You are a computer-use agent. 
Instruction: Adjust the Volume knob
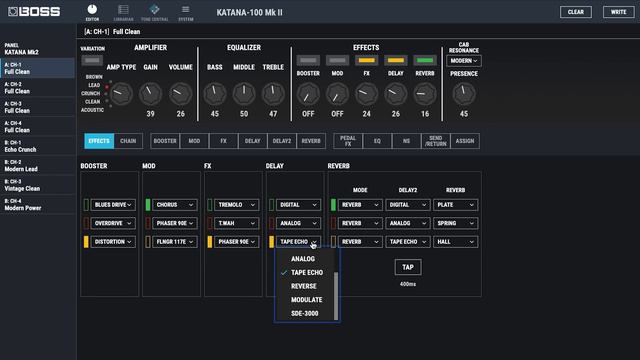coord(180,94)
